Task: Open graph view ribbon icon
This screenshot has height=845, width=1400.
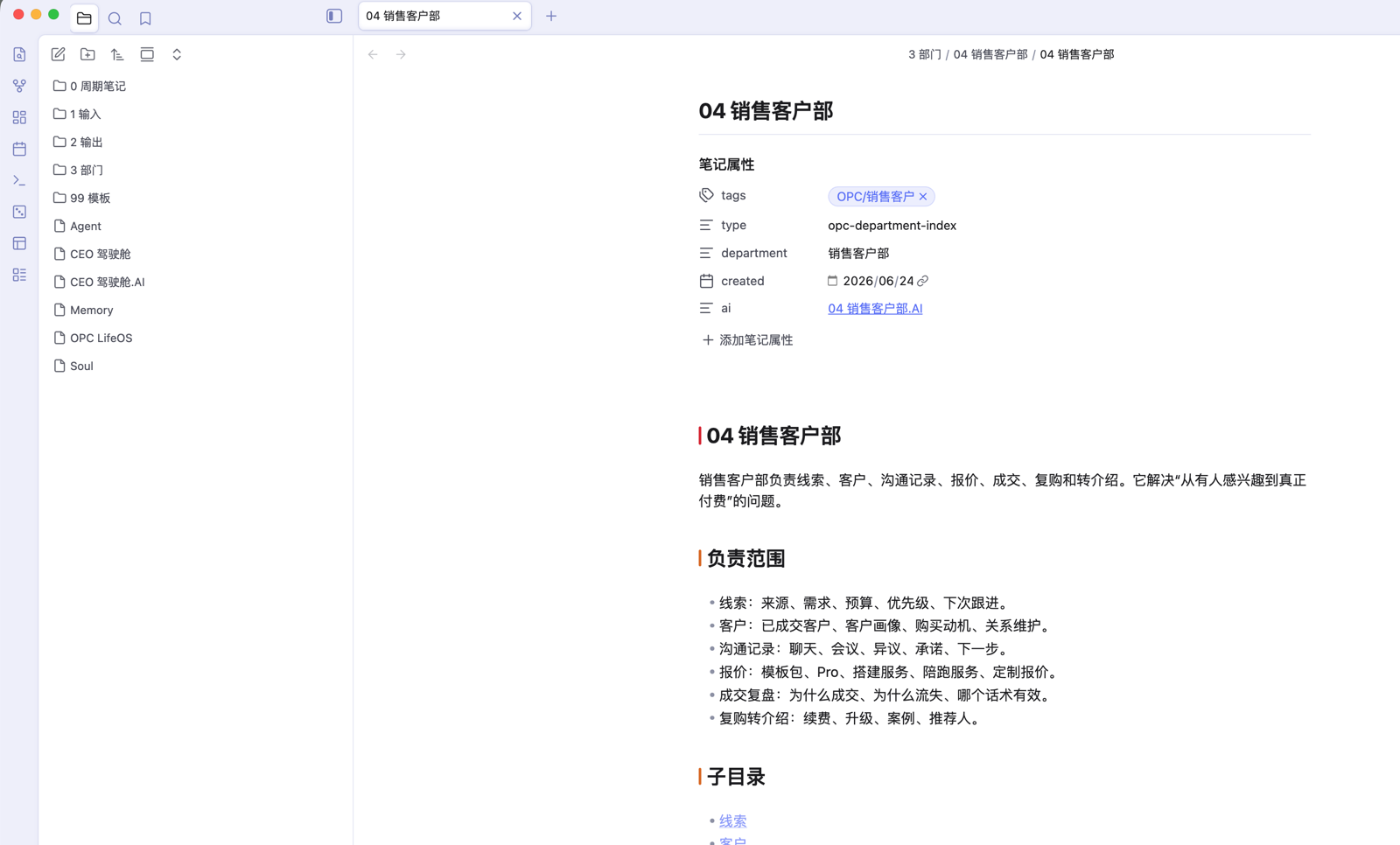Action: click(19, 86)
